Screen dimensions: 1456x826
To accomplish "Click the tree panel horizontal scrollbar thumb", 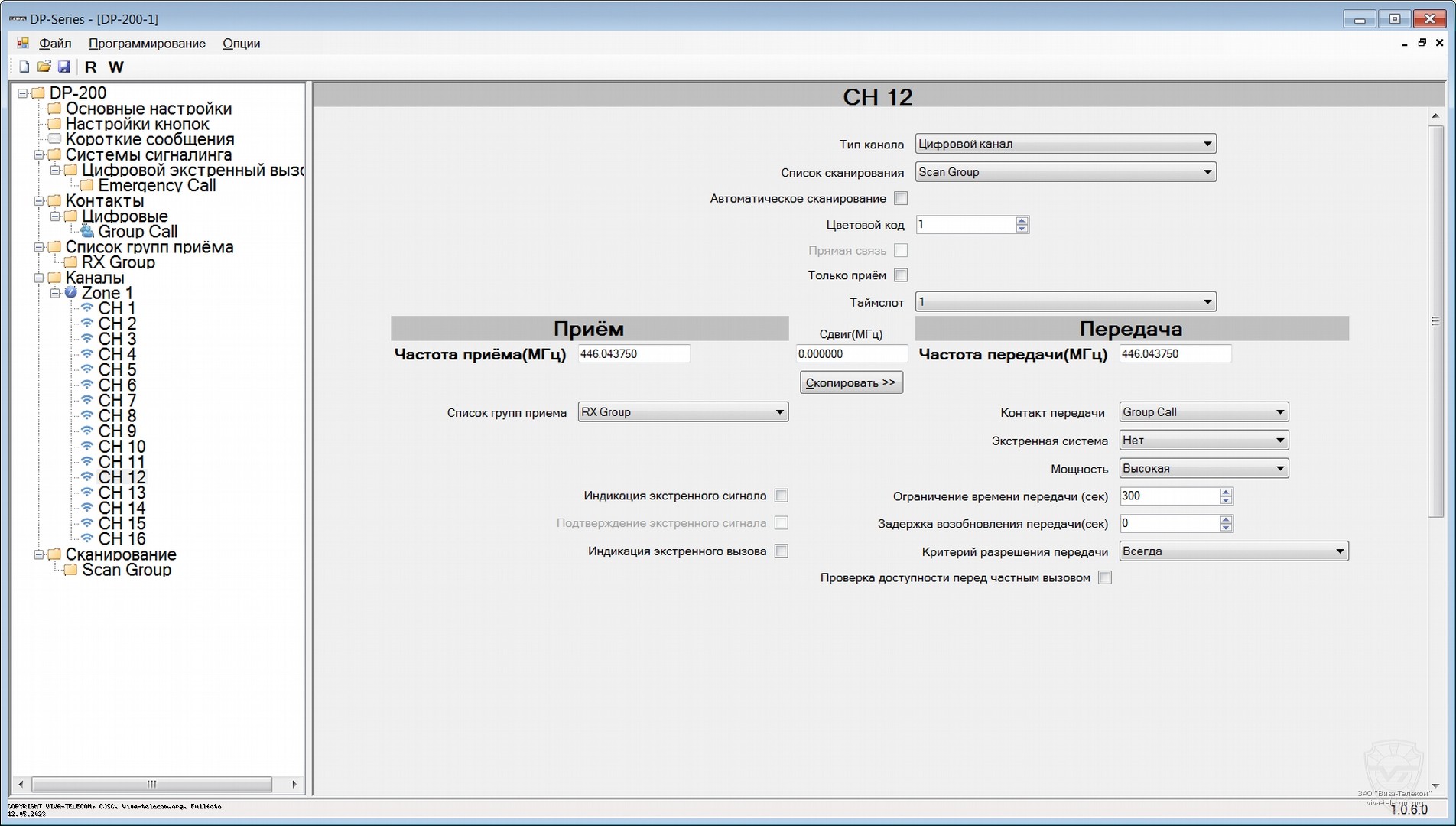I will pyautogui.click(x=151, y=784).
